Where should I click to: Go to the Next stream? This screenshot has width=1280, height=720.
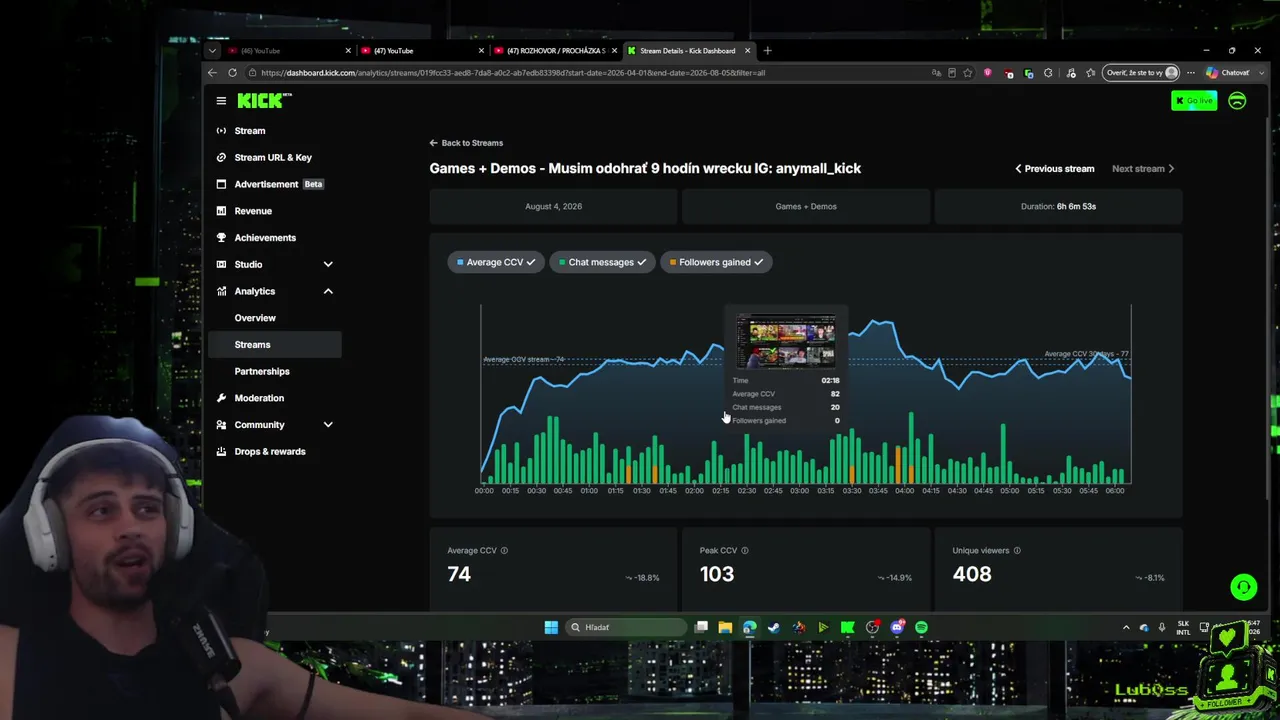point(1143,169)
